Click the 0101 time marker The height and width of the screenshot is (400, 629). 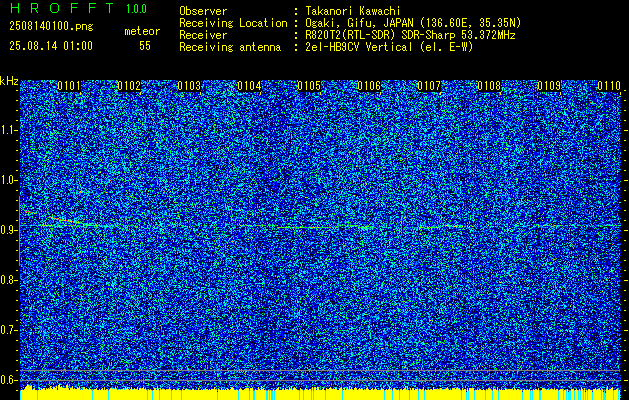tap(69, 86)
